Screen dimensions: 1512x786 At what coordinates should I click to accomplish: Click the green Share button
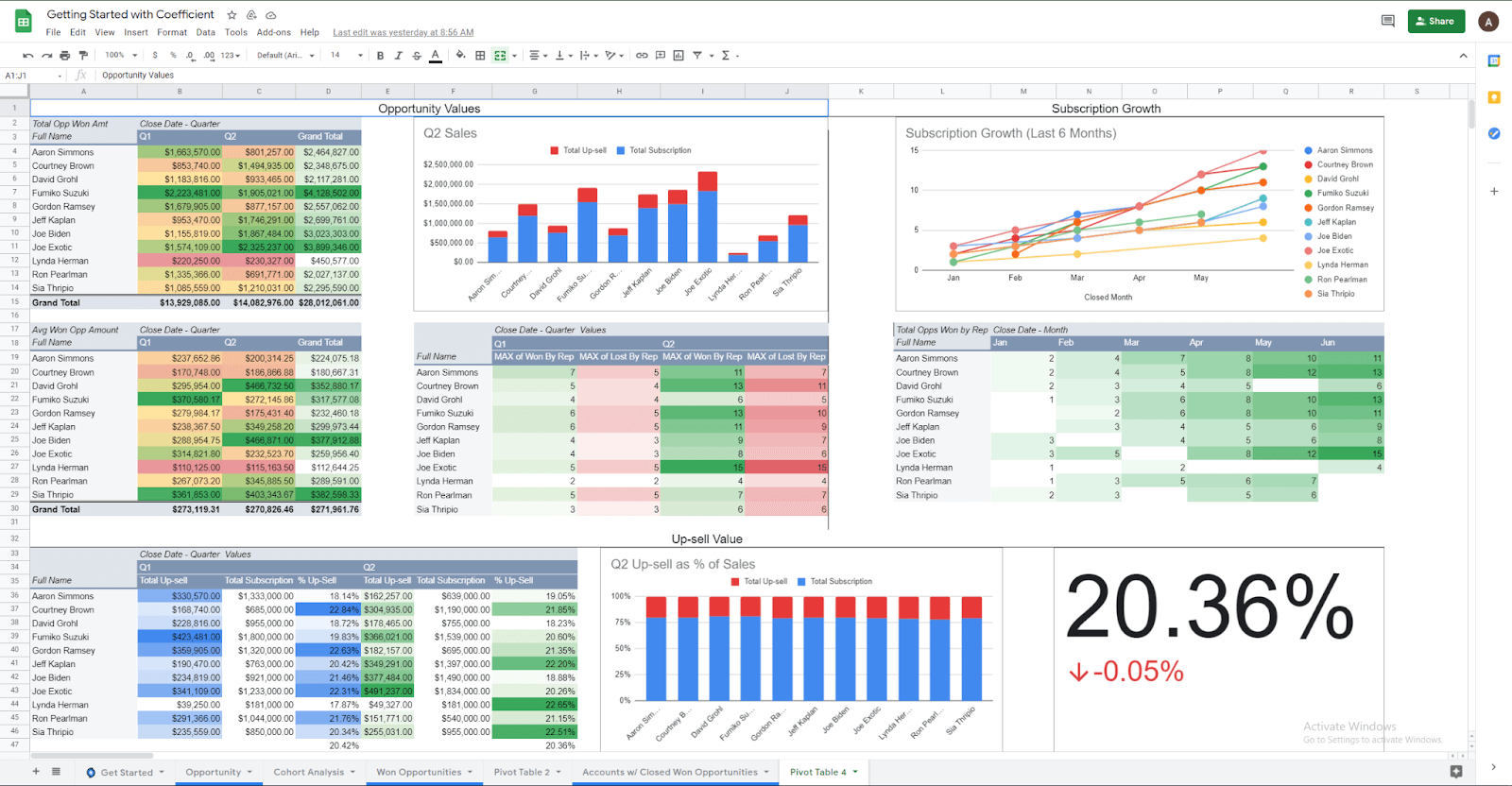pyautogui.click(x=1436, y=21)
